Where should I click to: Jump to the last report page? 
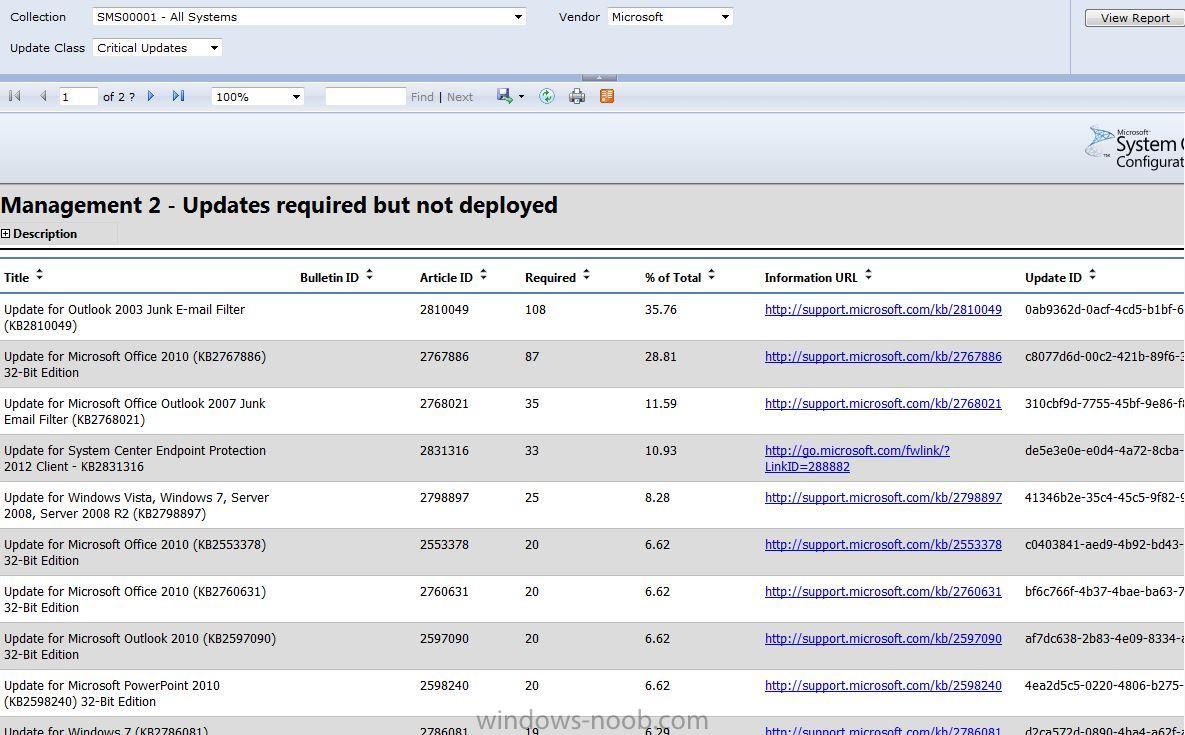pyautogui.click(x=178, y=96)
